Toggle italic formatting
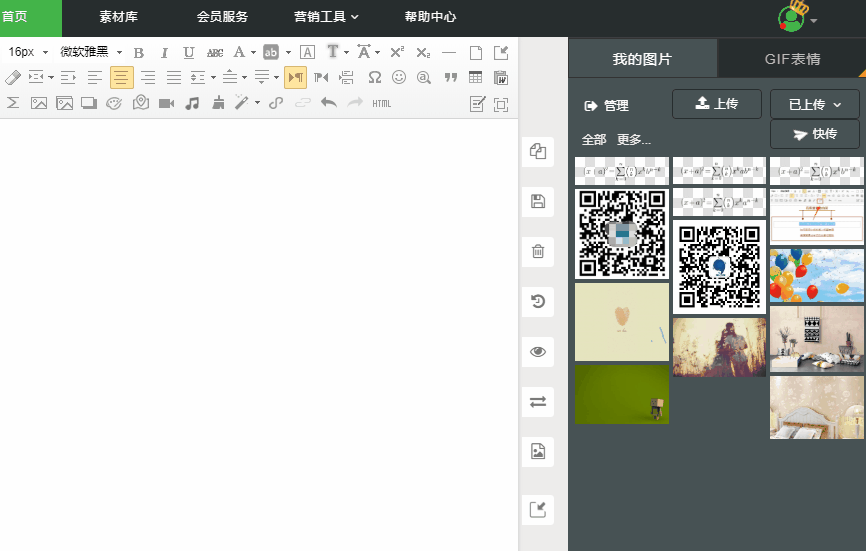The image size is (866, 551). point(164,53)
